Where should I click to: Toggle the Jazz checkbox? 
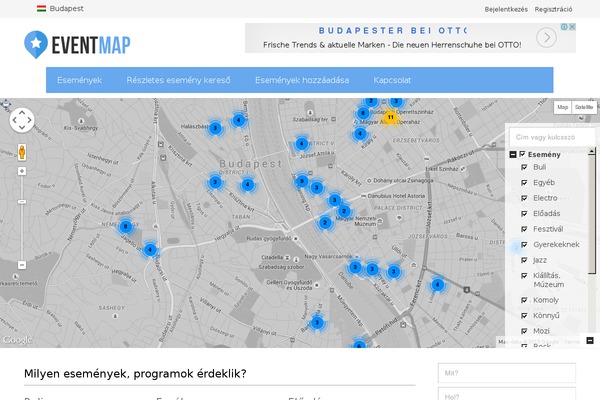pos(524,260)
